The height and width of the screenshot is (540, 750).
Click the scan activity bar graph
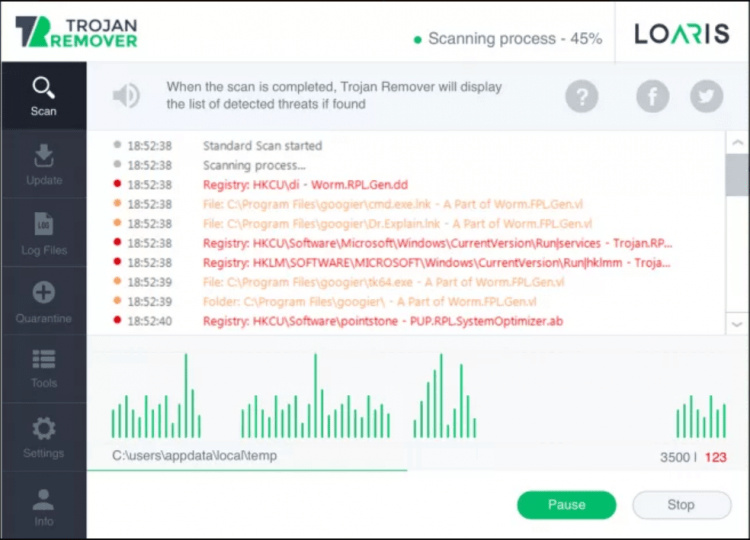(x=419, y=396)
